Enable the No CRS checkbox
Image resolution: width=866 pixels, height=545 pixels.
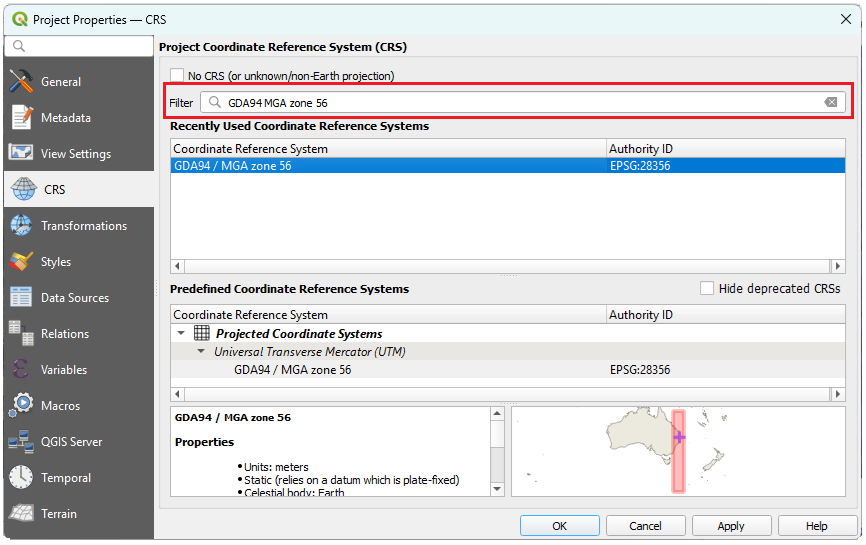pos(177,76)
